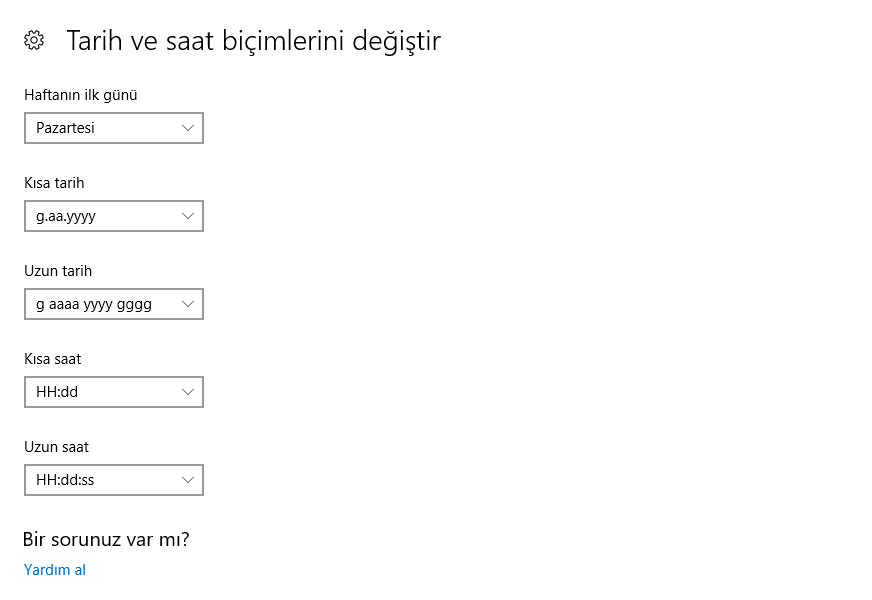Click the chevron on Uzun saat dropdown
Viewport: 872px width, 600px height.
coord(188,480)
